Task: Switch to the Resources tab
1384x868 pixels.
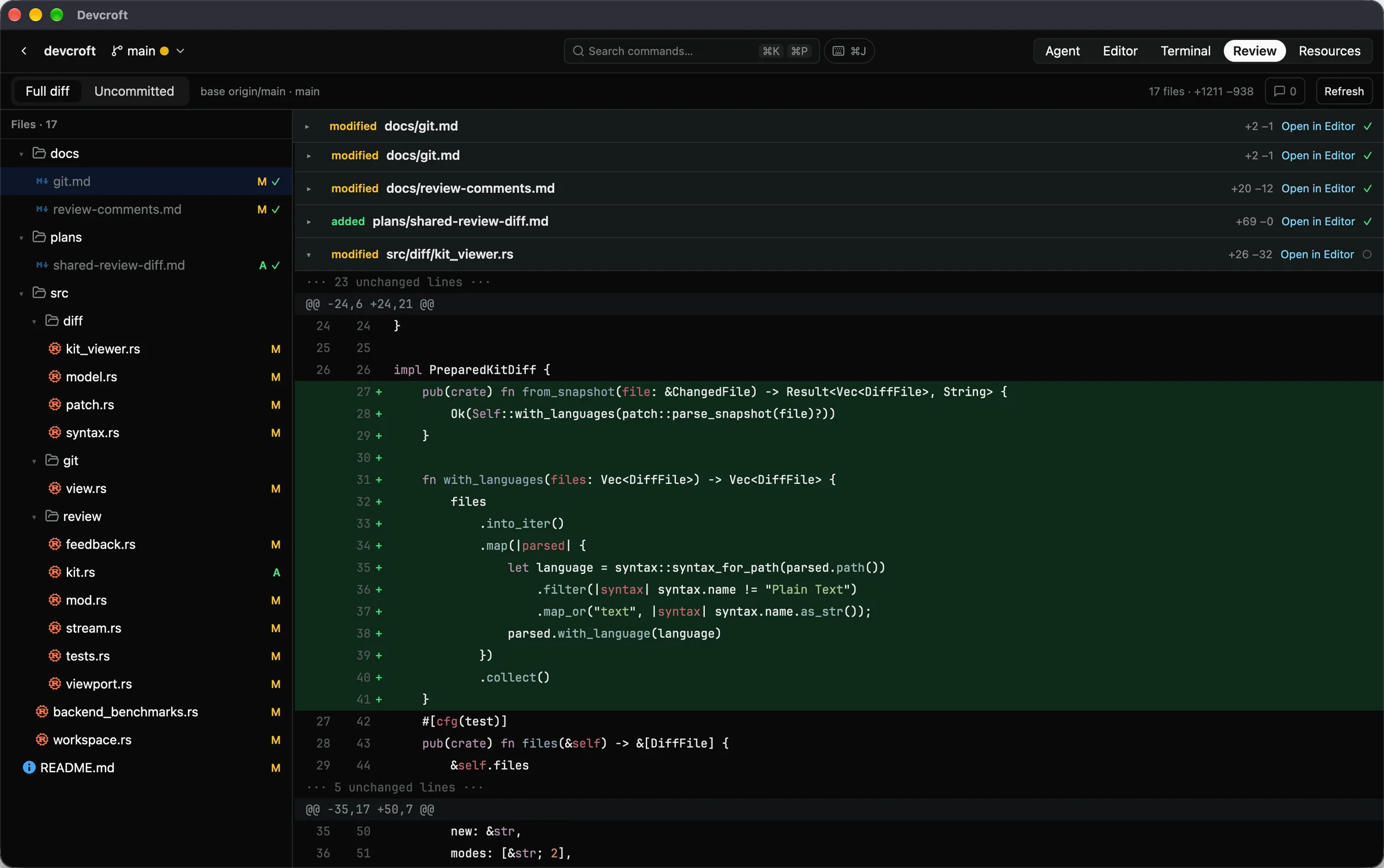Action: [1329, 51]
